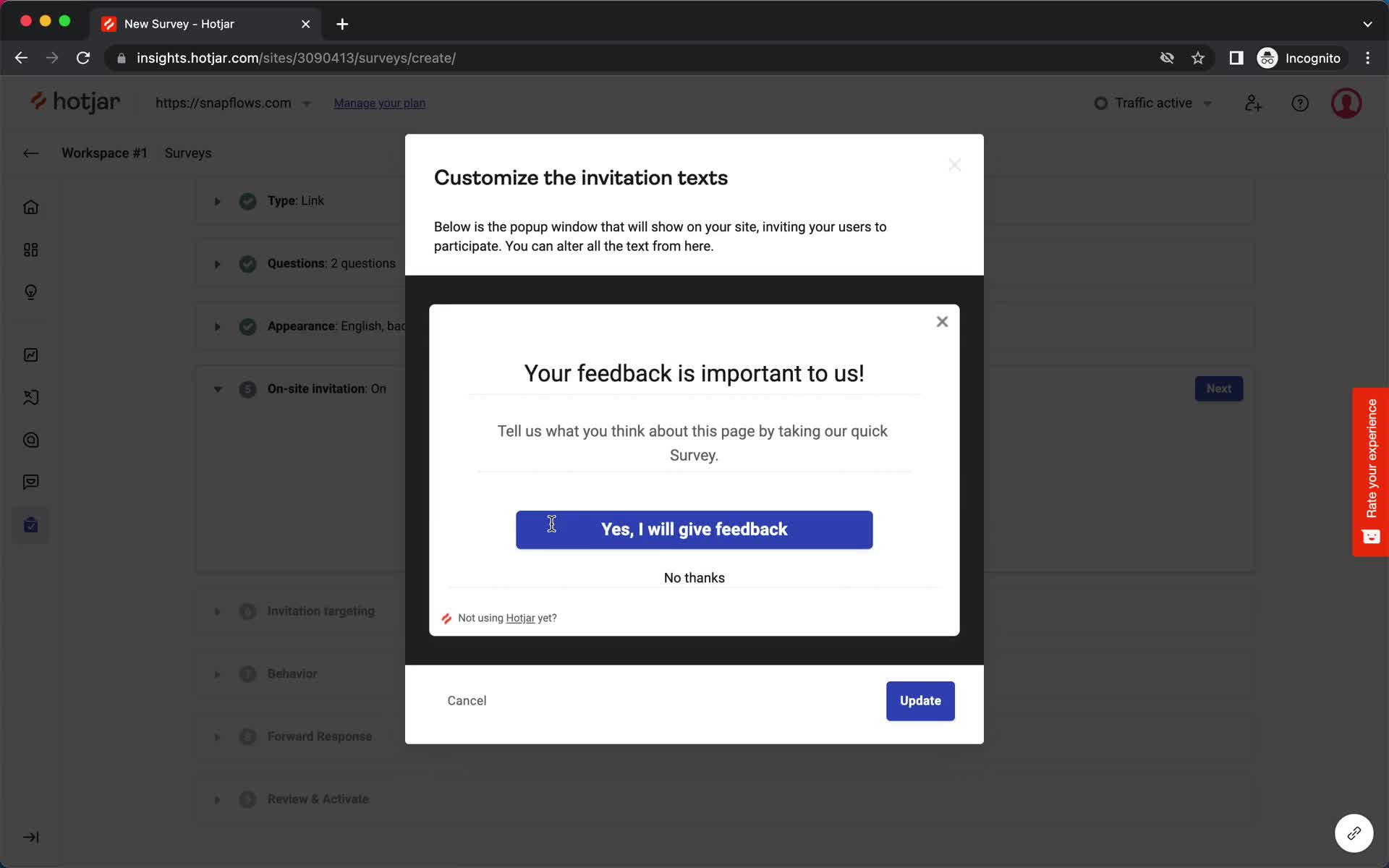Expand the Behavior section
1389x868 pixels.
217,674
